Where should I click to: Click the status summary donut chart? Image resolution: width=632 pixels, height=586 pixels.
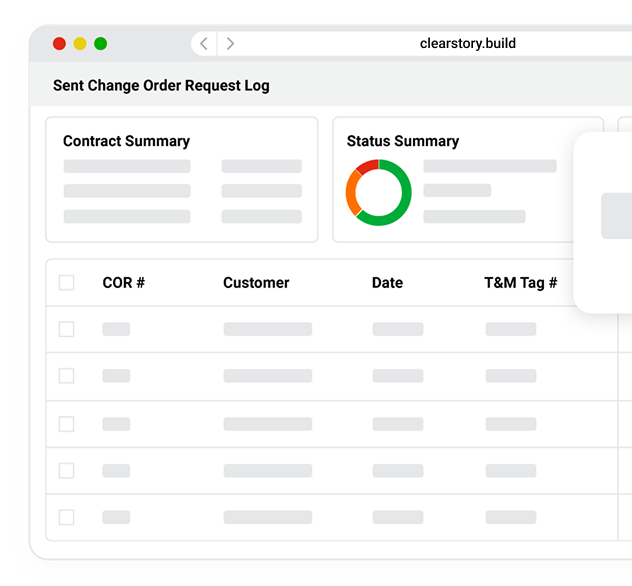point(378,192)
